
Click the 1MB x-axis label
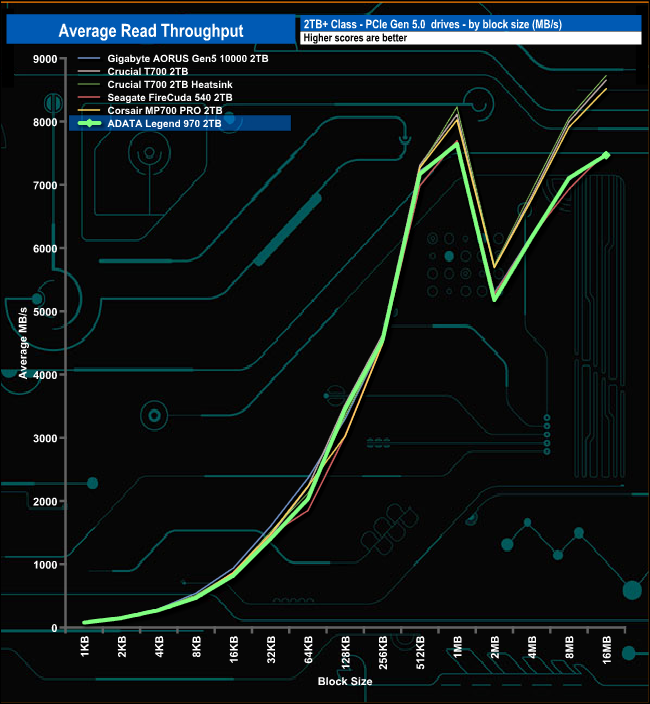pyautogui.click(x=457, y=647)
